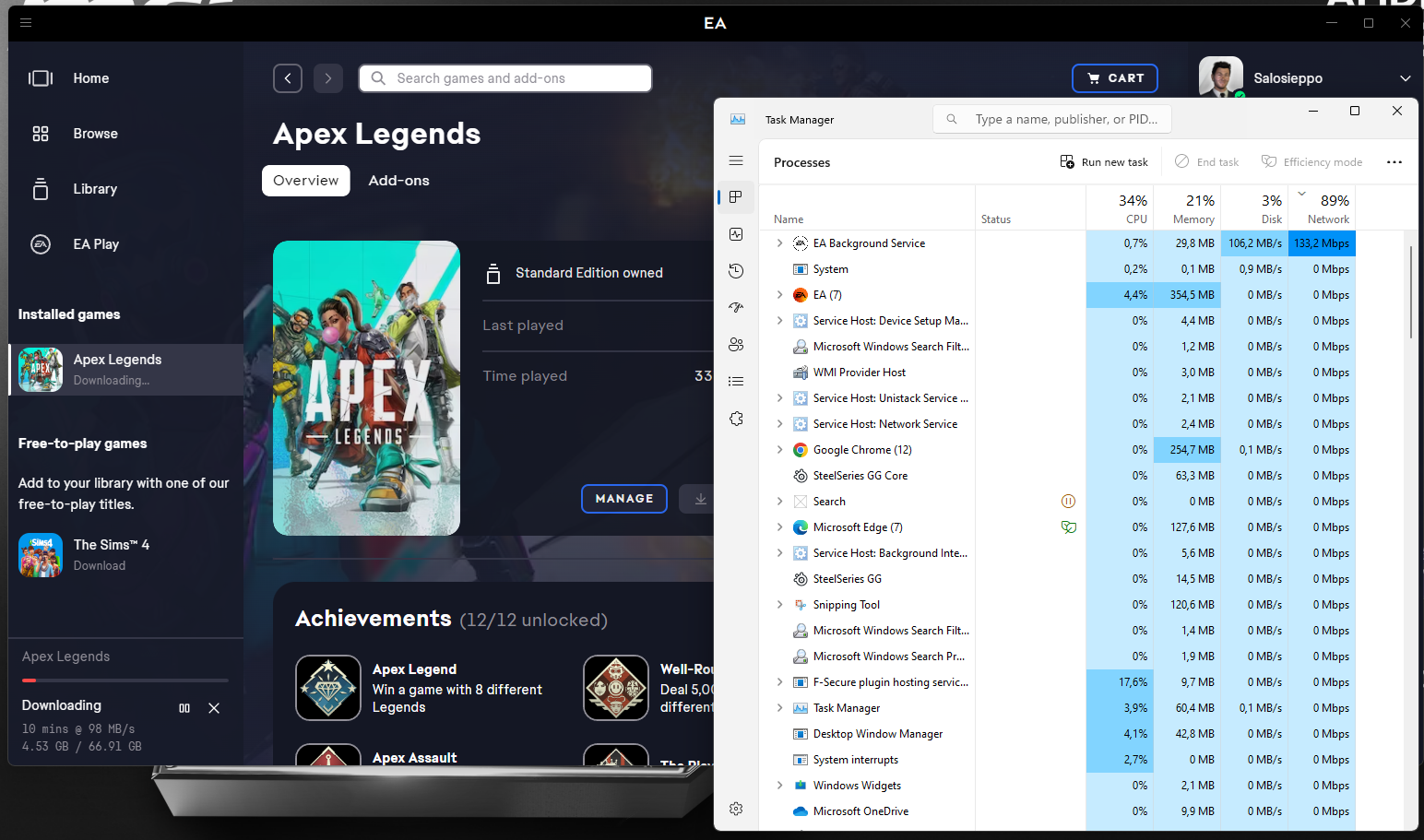Click the Apex Legends download progress bar
Screen dimensions: 1424x840
click(125, 680)
